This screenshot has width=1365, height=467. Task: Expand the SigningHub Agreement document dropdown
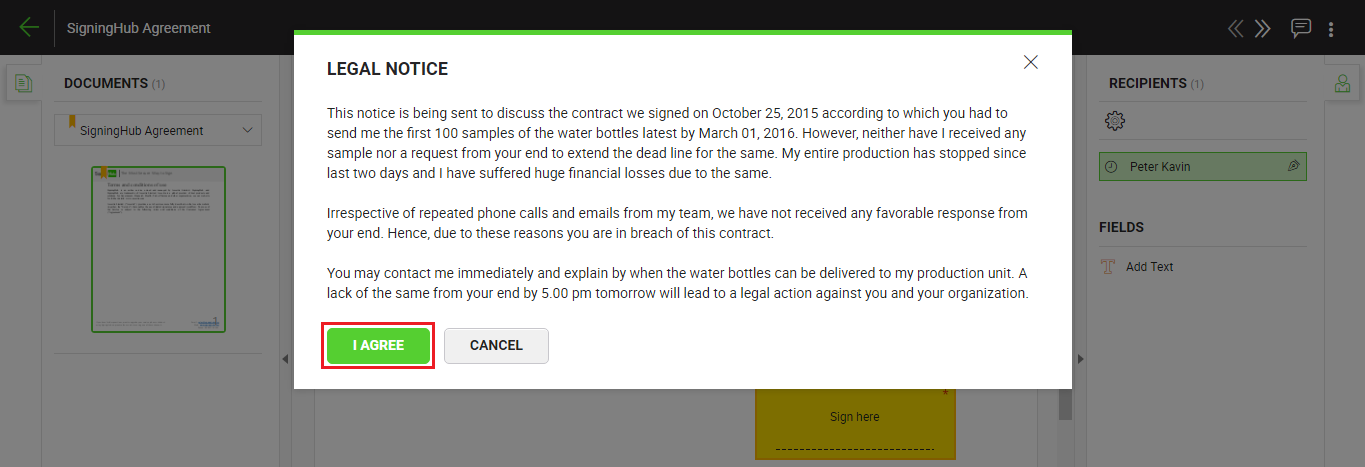click(248, 130)
